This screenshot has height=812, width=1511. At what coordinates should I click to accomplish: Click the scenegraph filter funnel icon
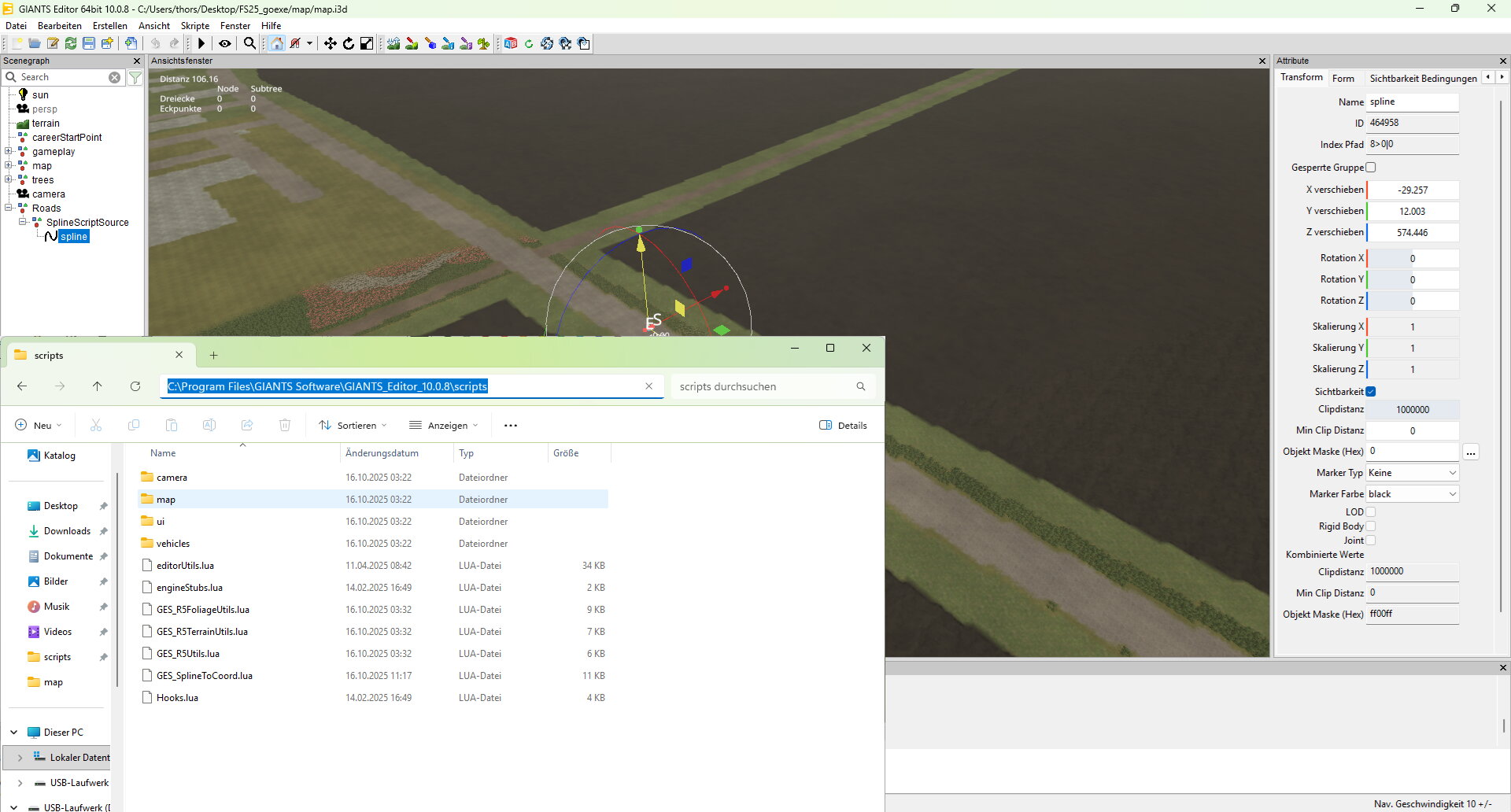point(135,78)
